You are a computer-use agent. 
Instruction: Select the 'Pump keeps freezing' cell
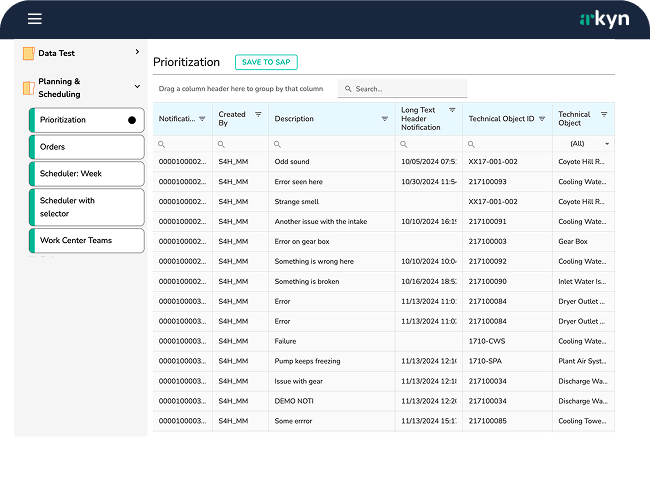pyautogui.click(x=332, y=361)
